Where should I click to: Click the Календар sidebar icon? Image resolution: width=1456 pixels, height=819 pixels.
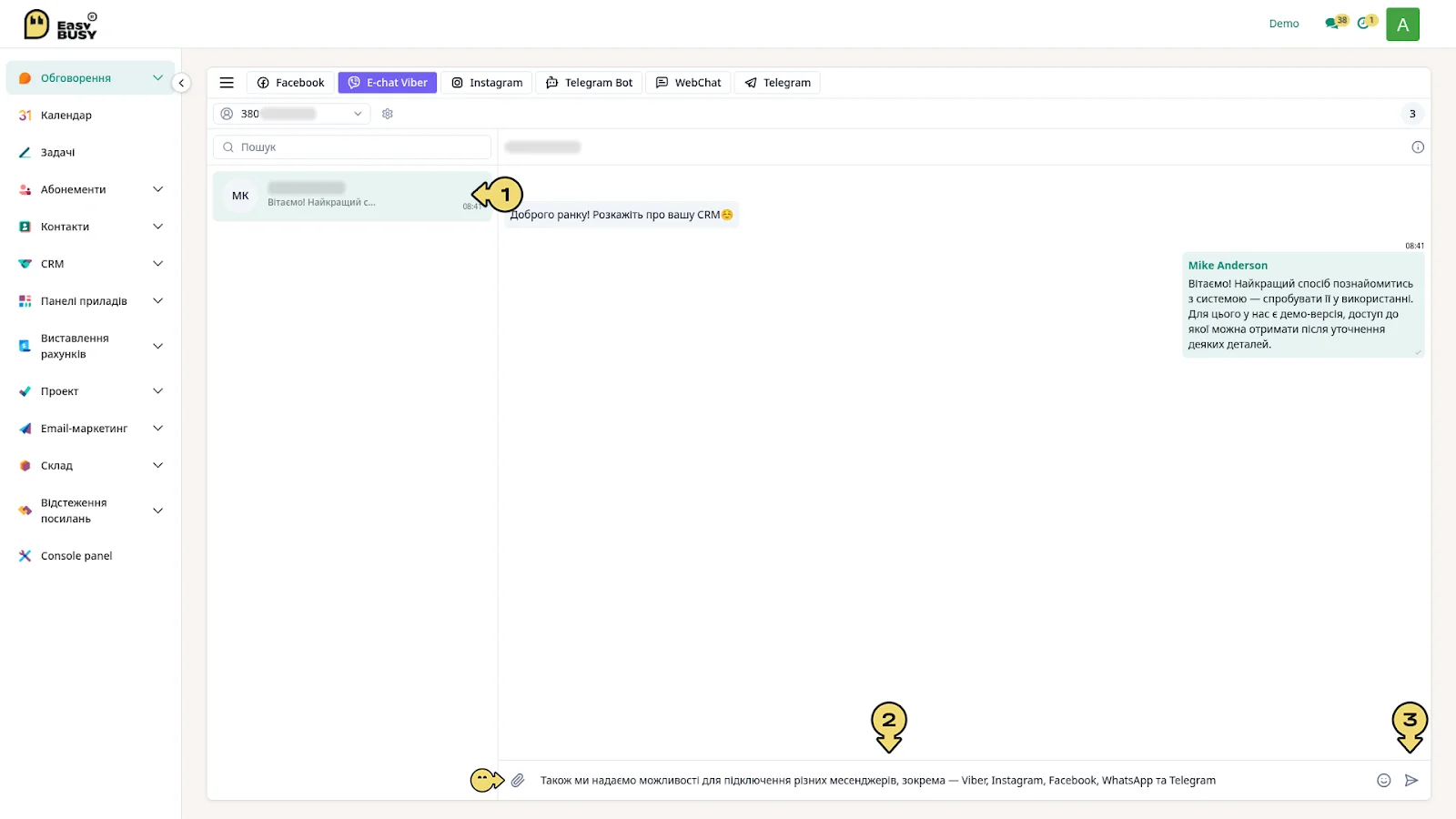[25, 116]
